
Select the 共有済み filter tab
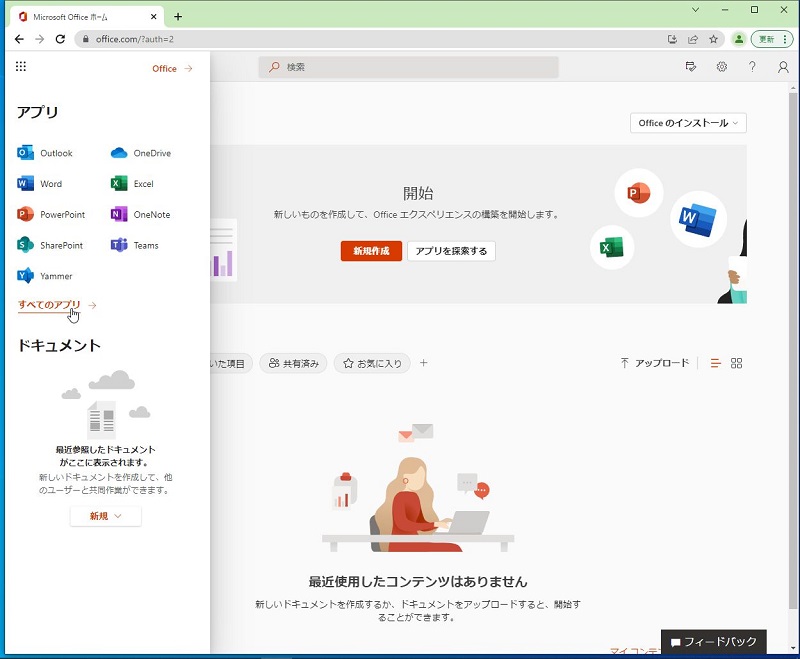[x=293, y=363]
